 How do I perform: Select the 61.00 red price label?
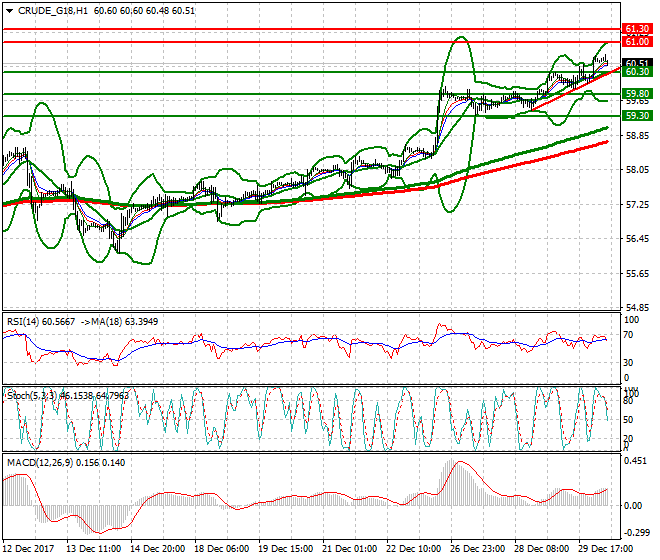[x=637, y=42]
